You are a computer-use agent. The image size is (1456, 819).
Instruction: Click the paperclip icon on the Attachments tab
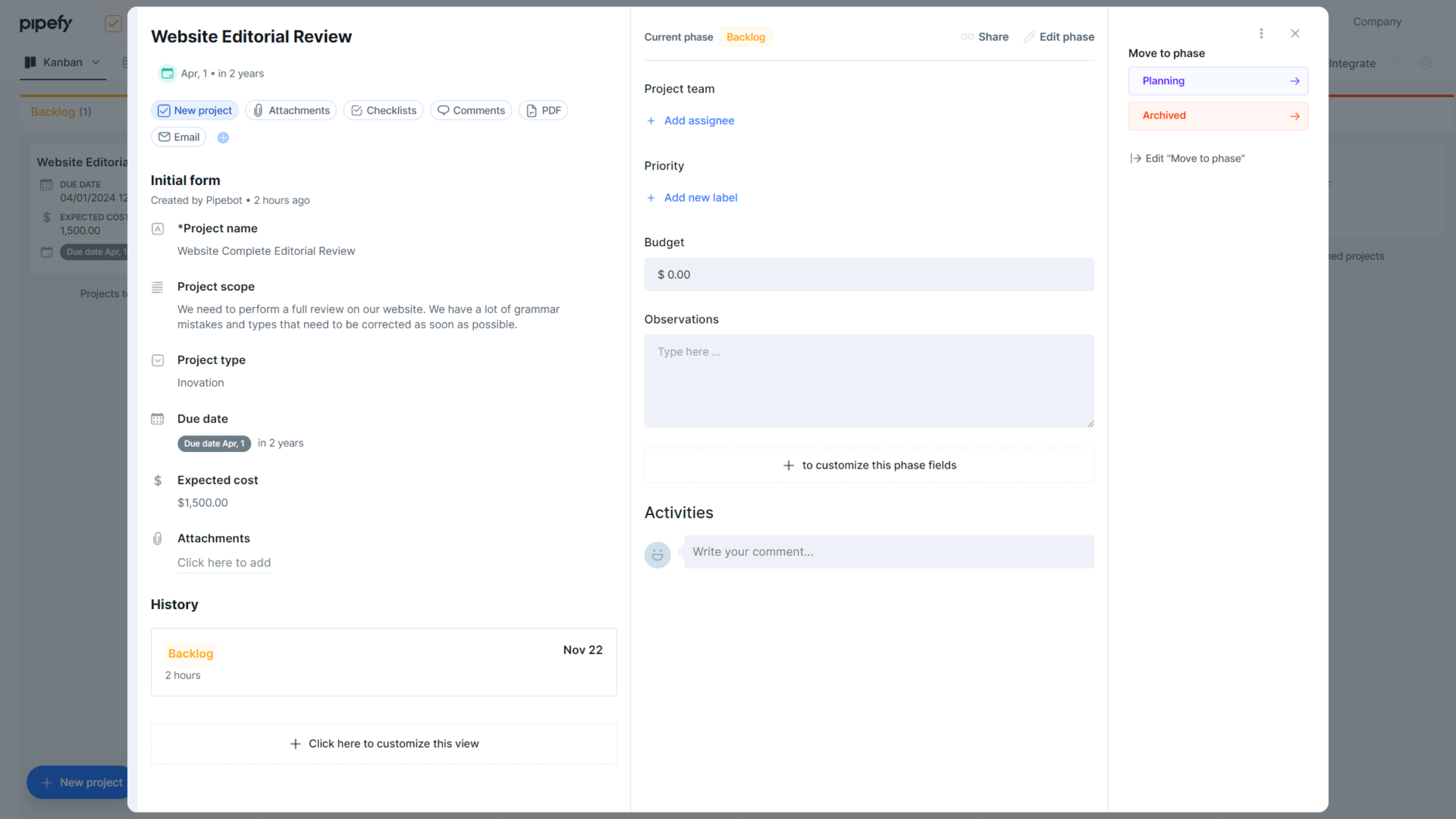[x=258, y=110]
